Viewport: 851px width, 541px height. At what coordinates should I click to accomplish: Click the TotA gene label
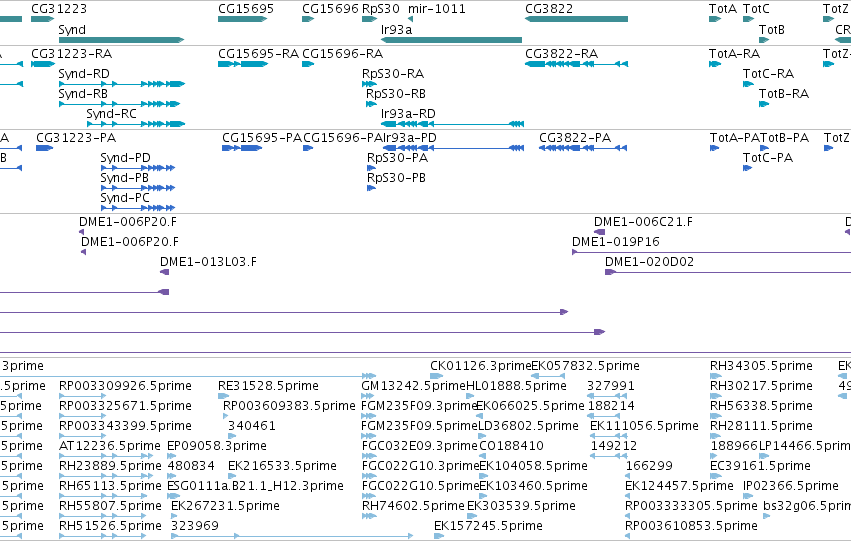coord(723,9)
